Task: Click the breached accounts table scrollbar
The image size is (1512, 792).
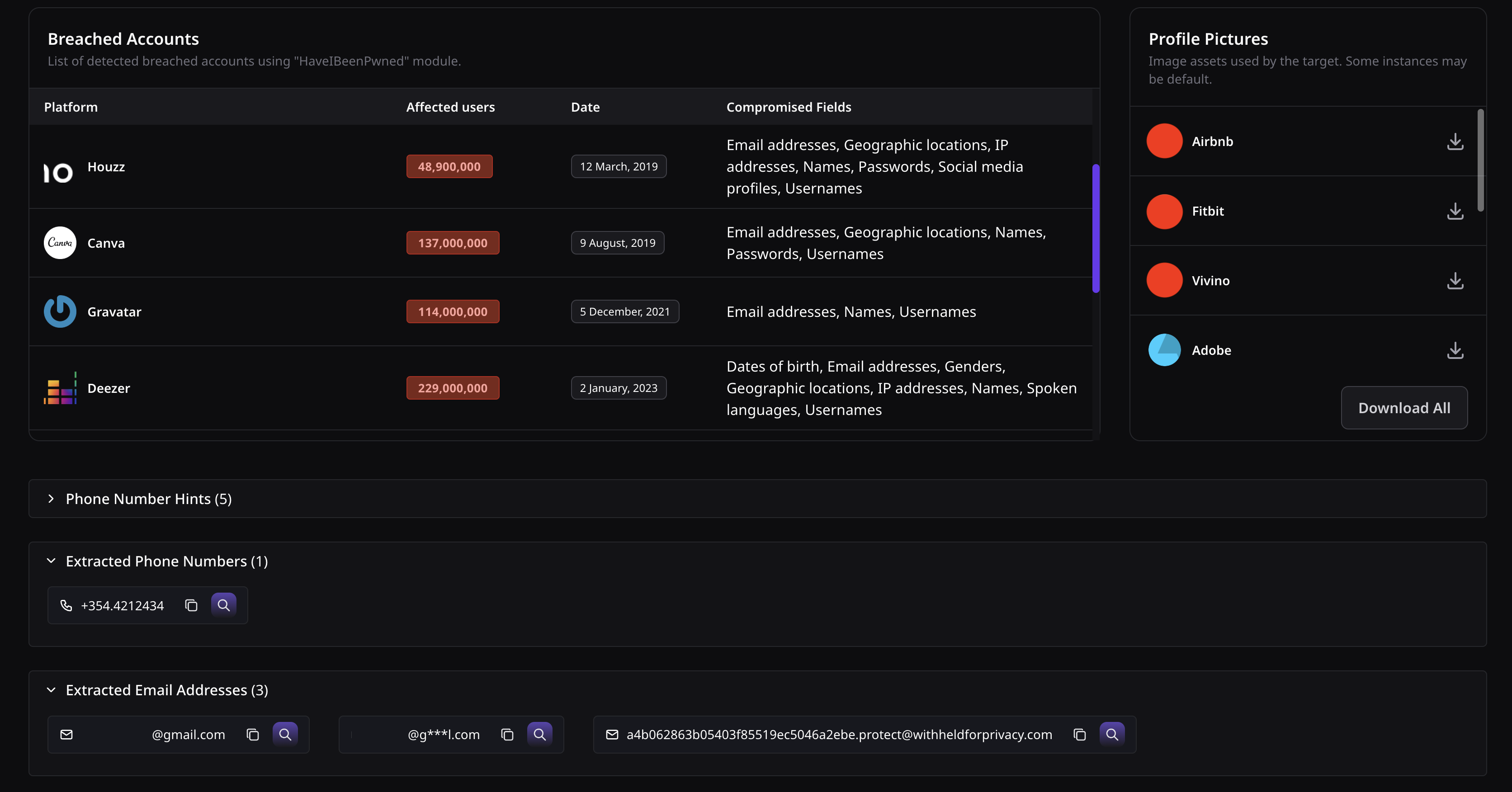Action: tap(1095, 229)
